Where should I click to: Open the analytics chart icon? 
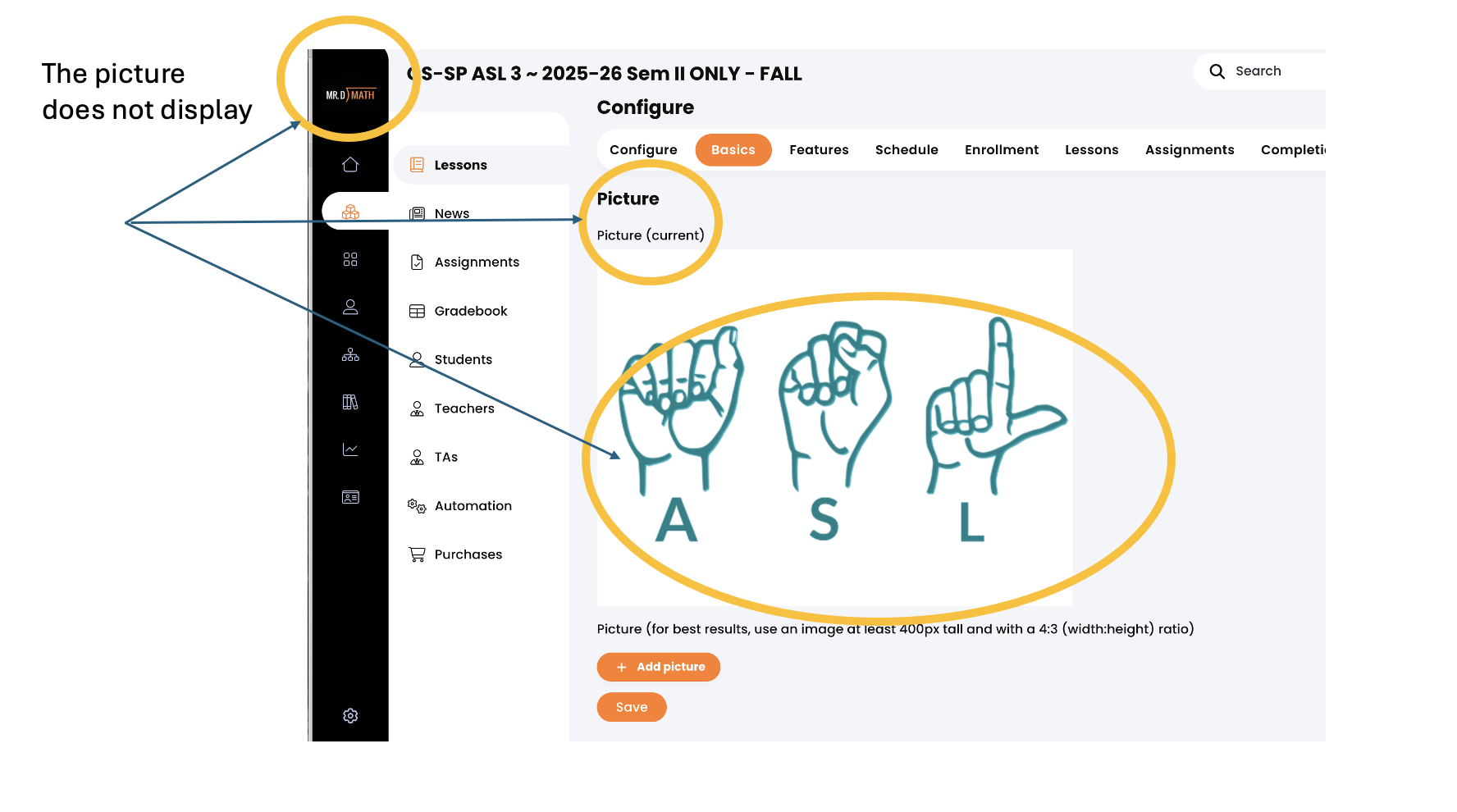tap(350, 449)
